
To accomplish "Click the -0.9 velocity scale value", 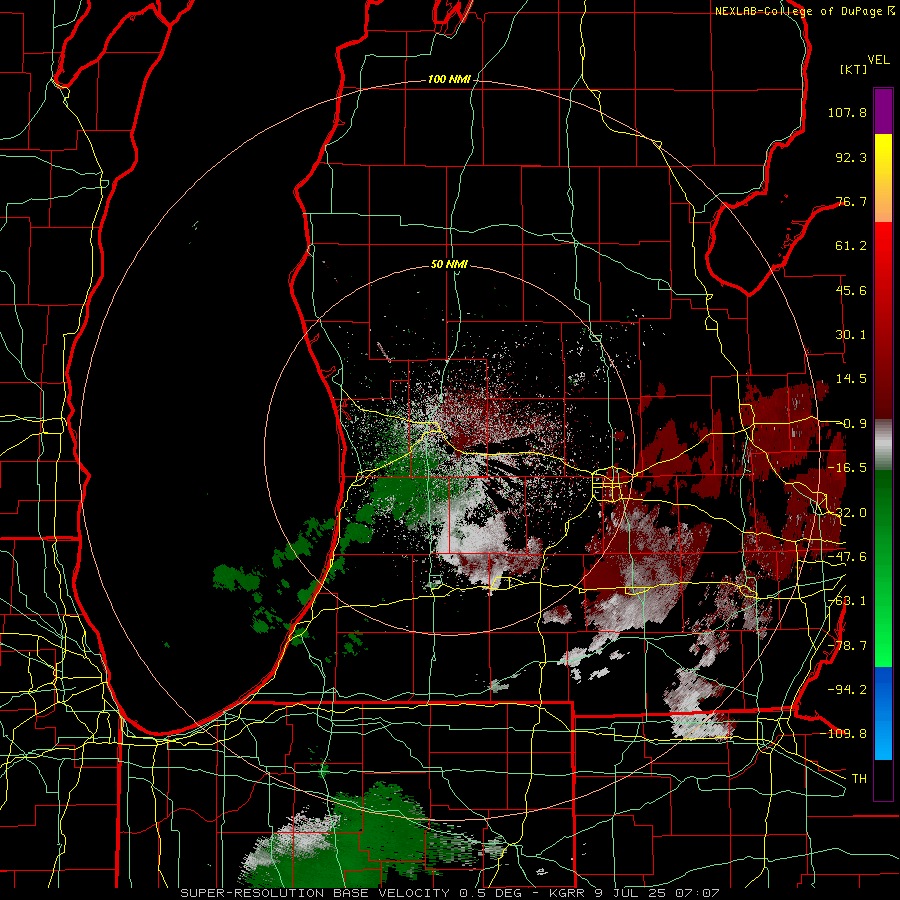I will [851, 424].
